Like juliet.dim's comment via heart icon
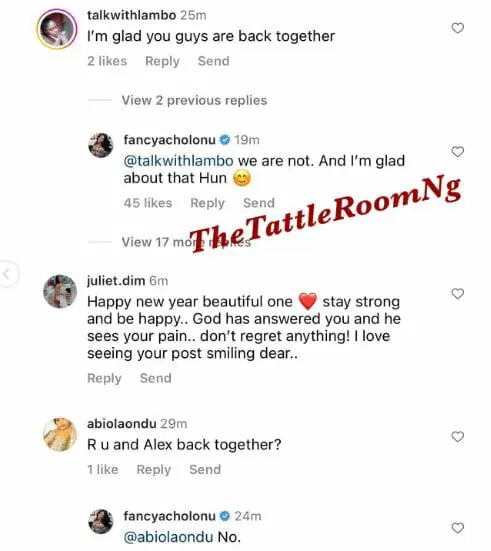This screenshot has width=491, height=551. point(457,293)
